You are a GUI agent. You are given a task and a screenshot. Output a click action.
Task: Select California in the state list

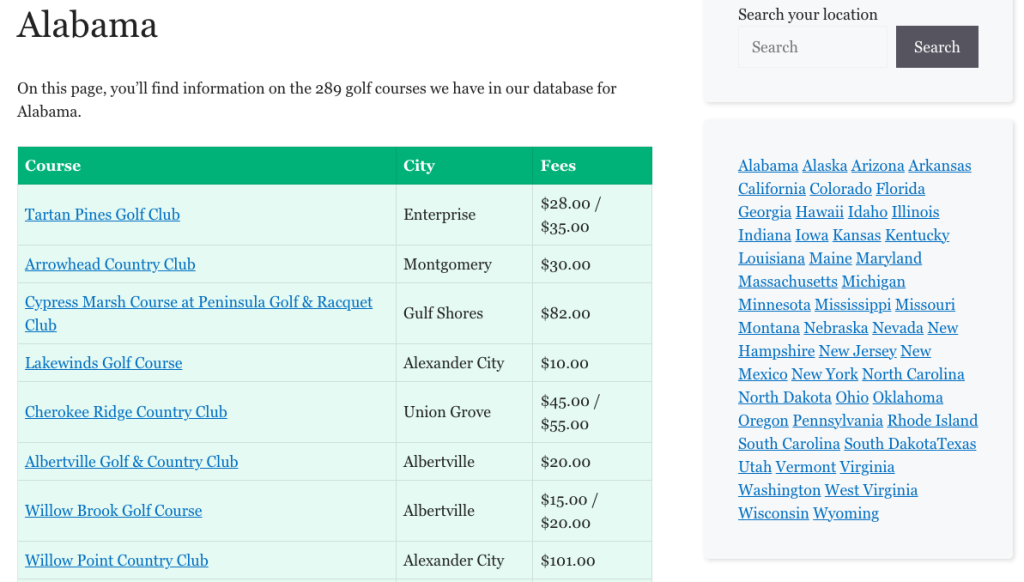[771, 189]
